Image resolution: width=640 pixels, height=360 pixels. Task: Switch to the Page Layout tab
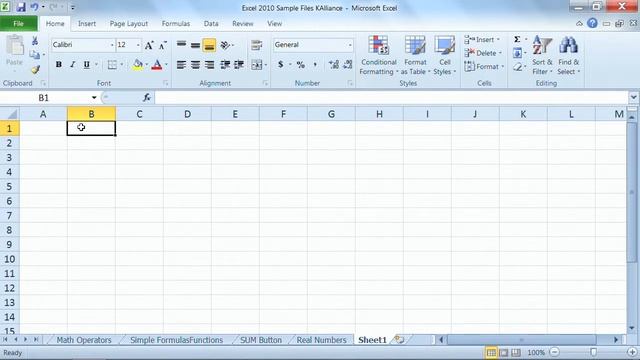click(129, 24)
